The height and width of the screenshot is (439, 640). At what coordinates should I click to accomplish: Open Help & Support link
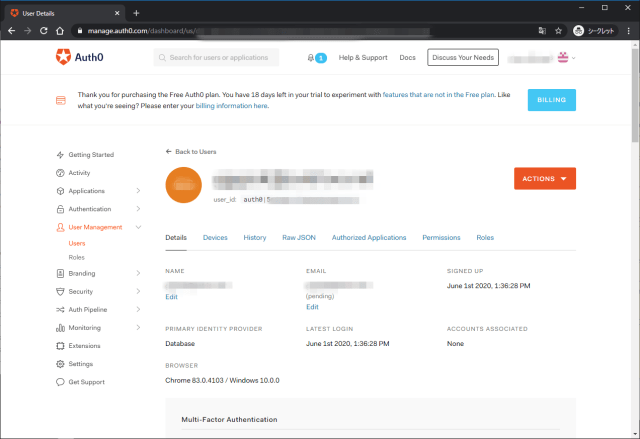pyautogui.click(x=363, y=58)
